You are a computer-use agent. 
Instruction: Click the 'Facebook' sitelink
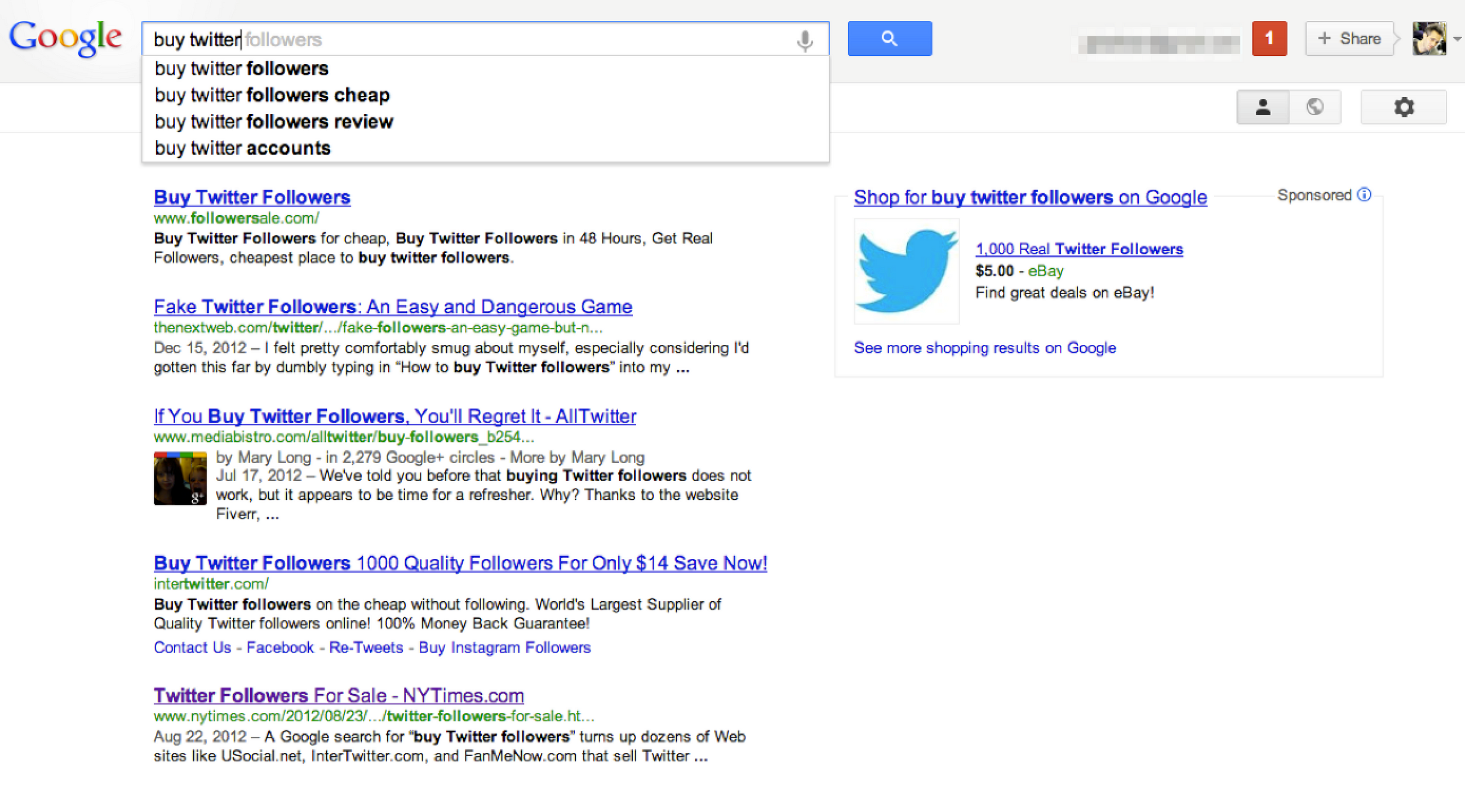click(x=280, y=647)
